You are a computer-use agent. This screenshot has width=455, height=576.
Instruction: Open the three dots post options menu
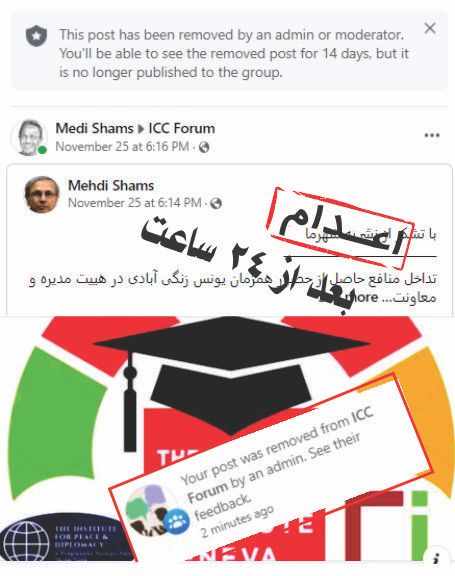click(432, 135)
